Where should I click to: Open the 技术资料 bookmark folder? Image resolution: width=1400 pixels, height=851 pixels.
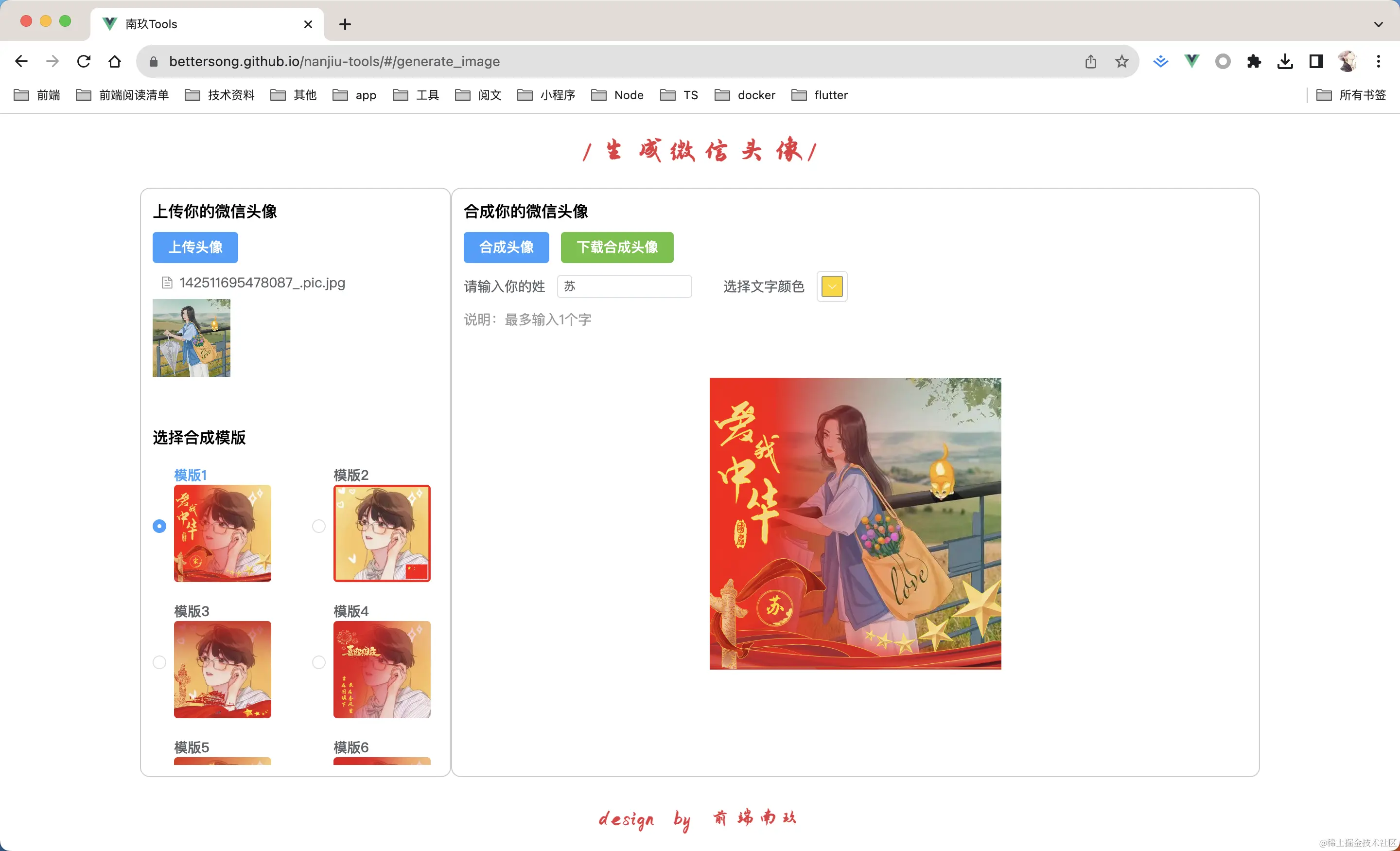click(219, 95)
